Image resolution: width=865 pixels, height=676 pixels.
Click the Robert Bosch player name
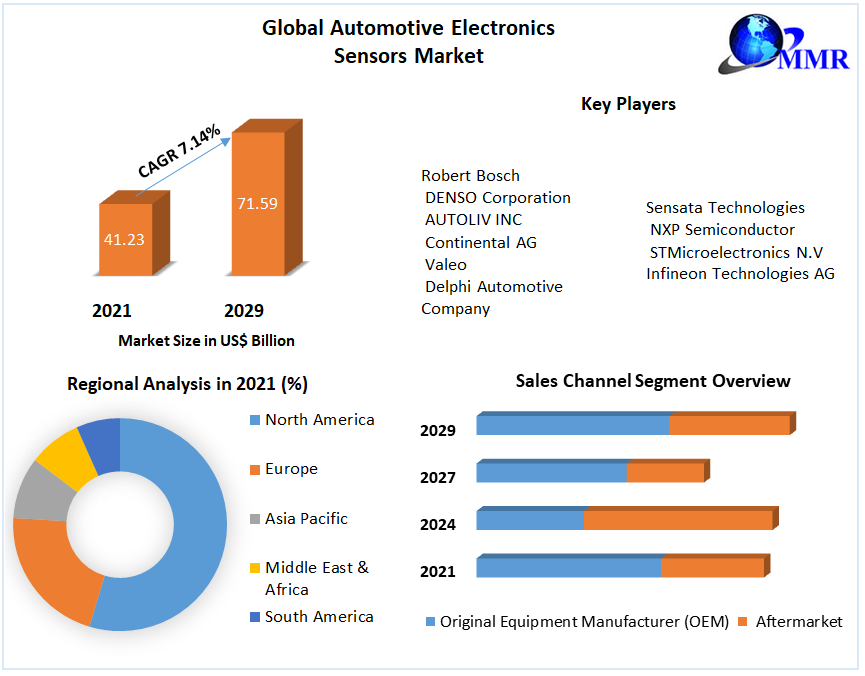pos(470,176)
